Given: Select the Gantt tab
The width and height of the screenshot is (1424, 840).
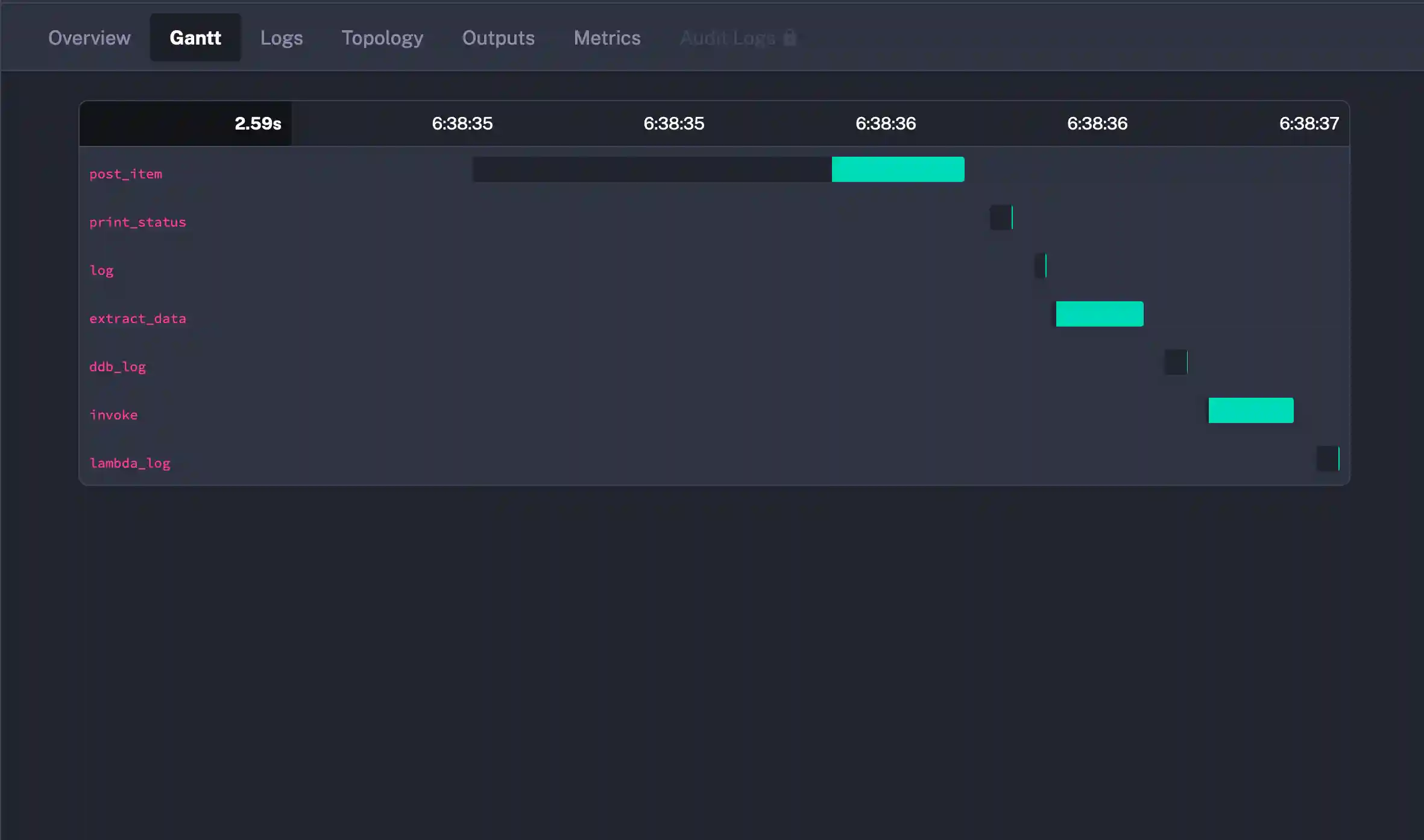Looking at the screenshot, I should tap(195, 38).
